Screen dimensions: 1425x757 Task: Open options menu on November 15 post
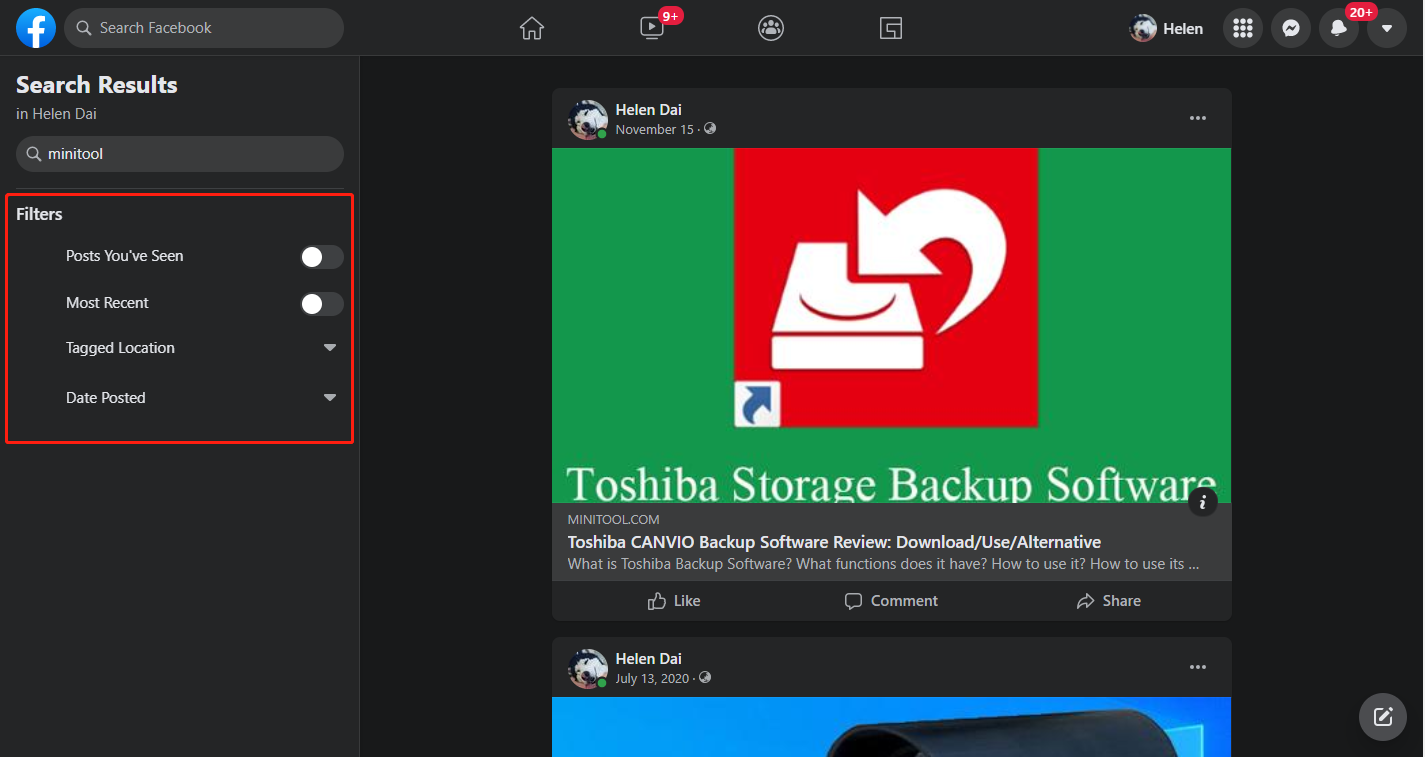(x=1198, y=118)
